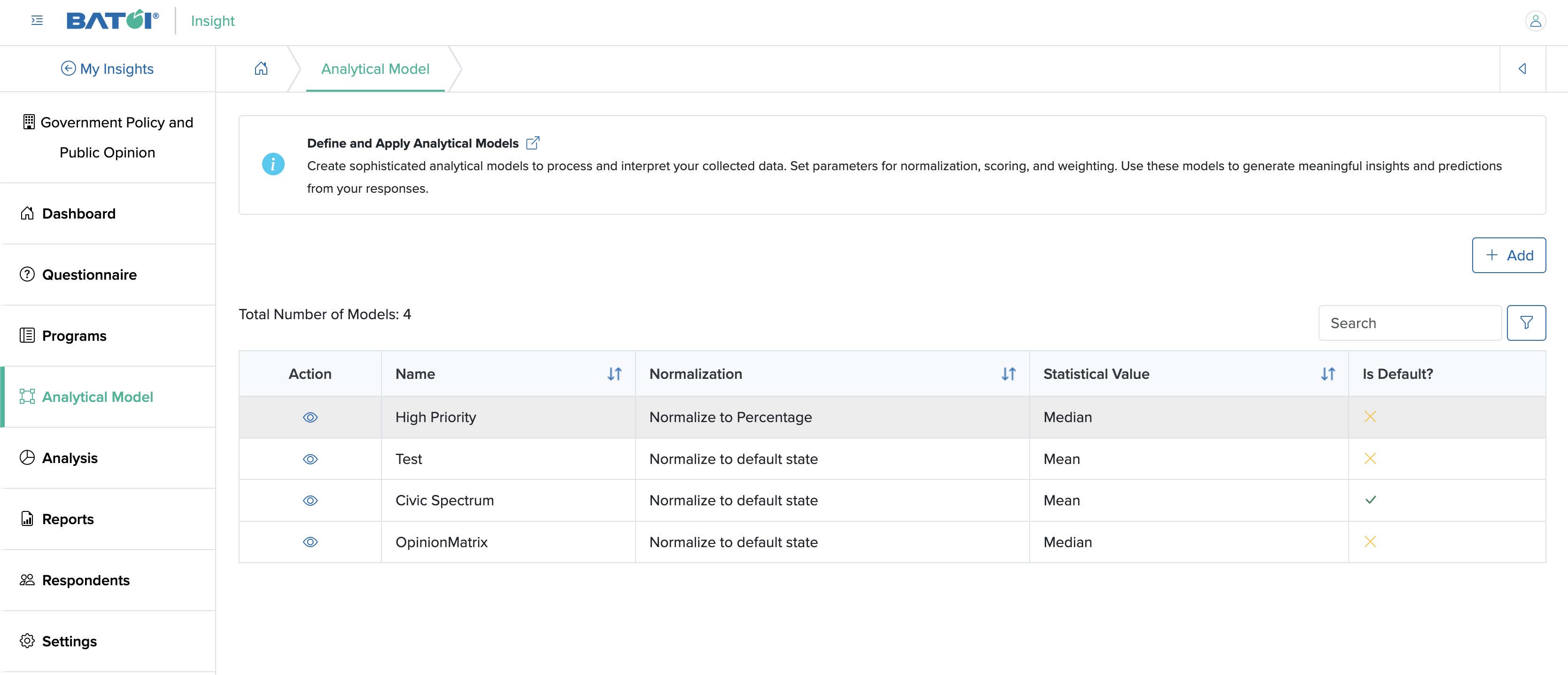
Task: Click the Test row default X mark
Action: (1370, 459)
